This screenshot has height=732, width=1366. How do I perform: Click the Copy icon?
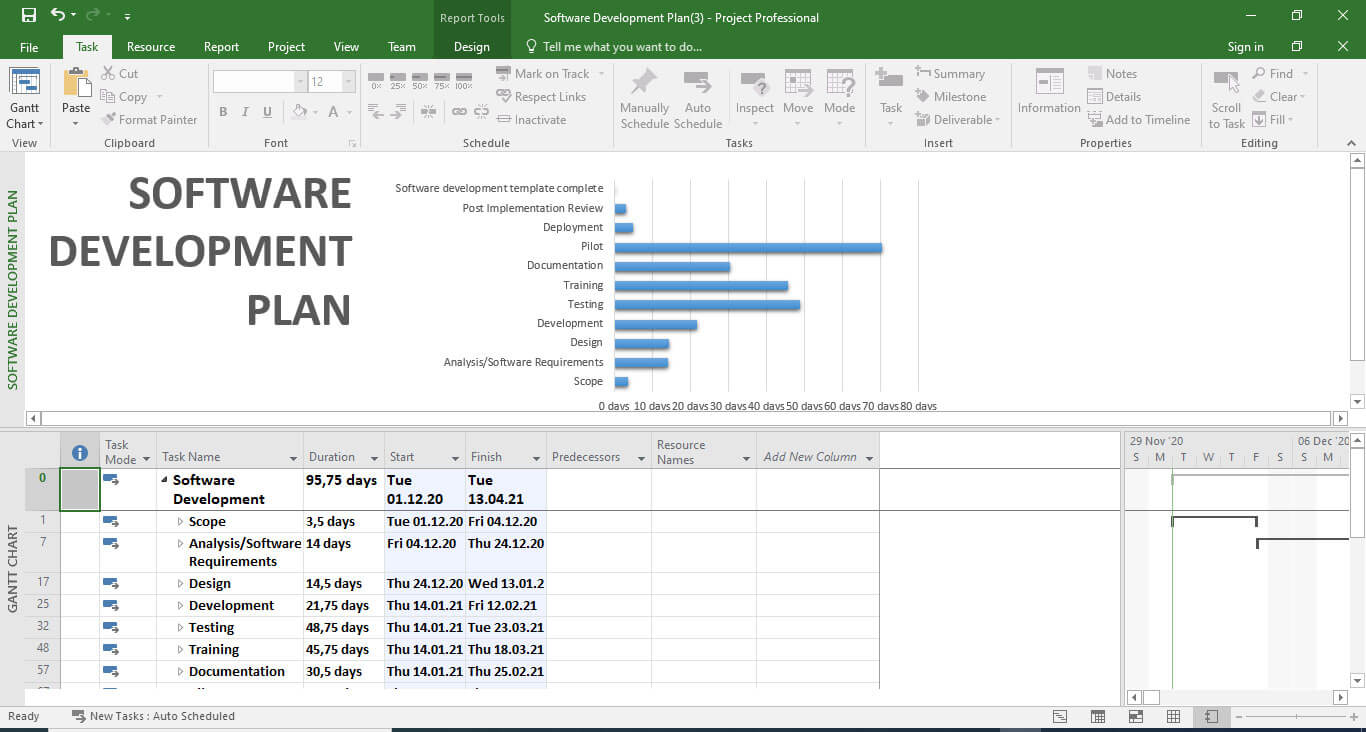[x=108, y=97]
